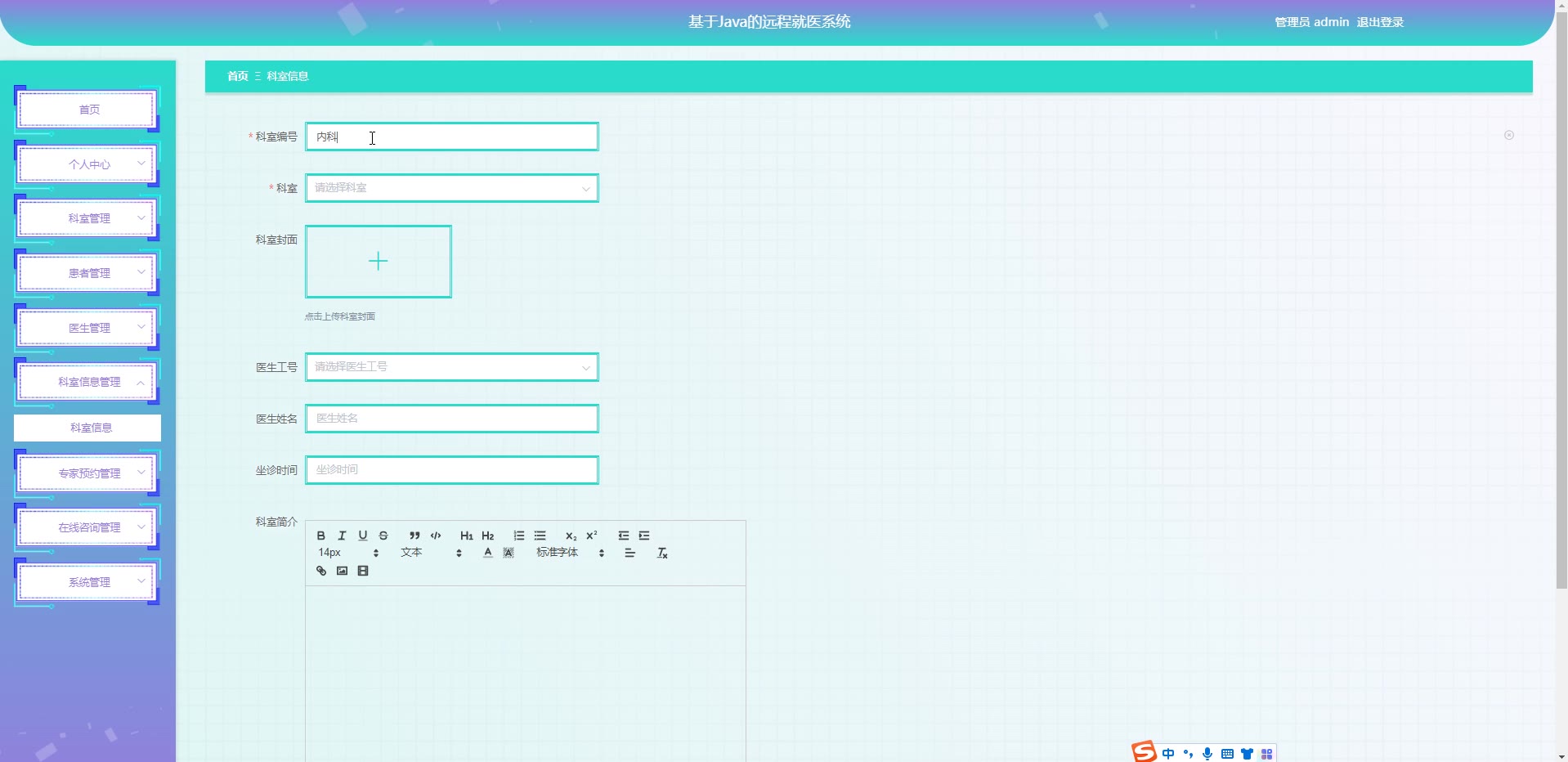The width and height of the screenshot is (1568, 762).
Task: Open the IME toolbox grid icon
Action: click(x=1266, y=754)
